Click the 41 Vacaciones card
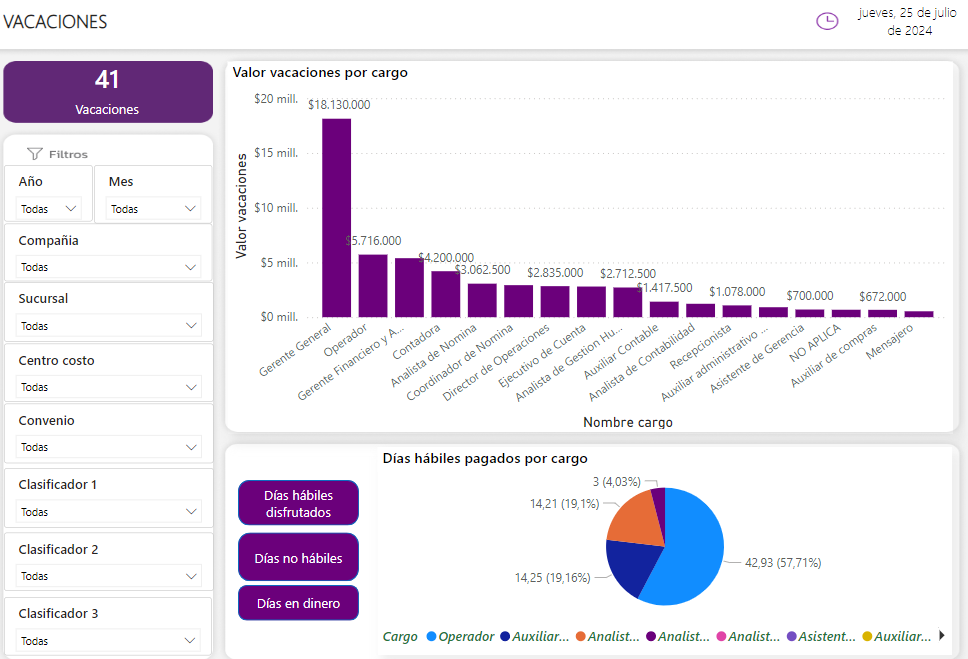The height and width of the screenshot is (659, 968). coord(108,92)
